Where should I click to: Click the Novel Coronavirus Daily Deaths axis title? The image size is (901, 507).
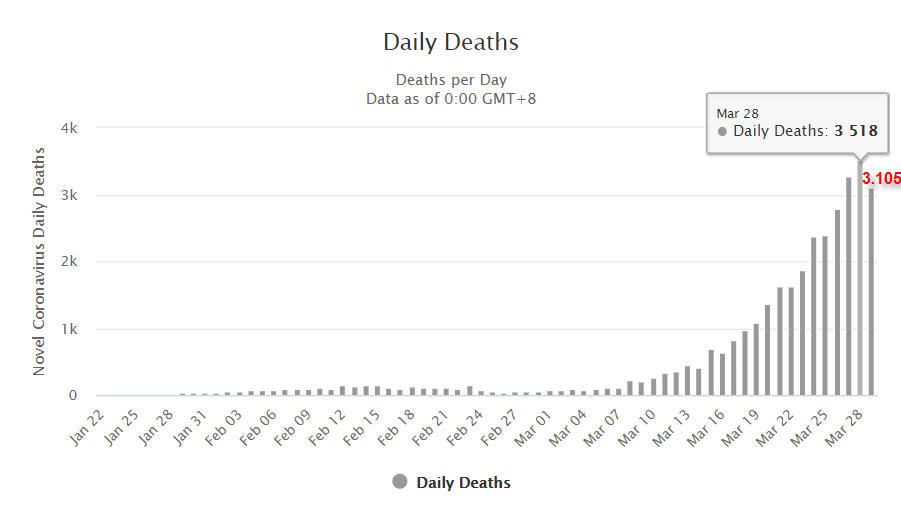(39, 261)
